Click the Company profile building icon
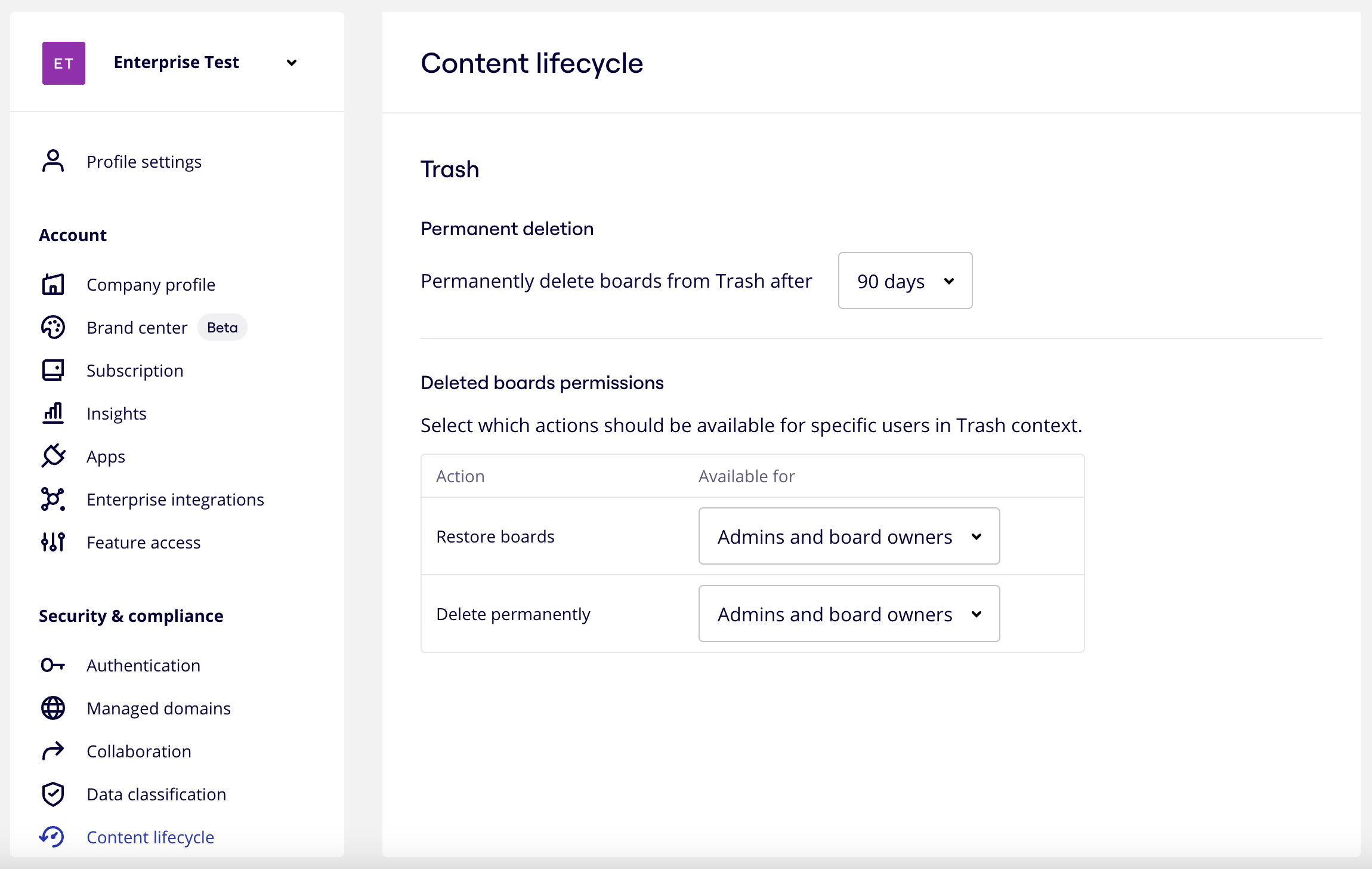Screen dimensions: 1372x869 [x=53, y=284]
